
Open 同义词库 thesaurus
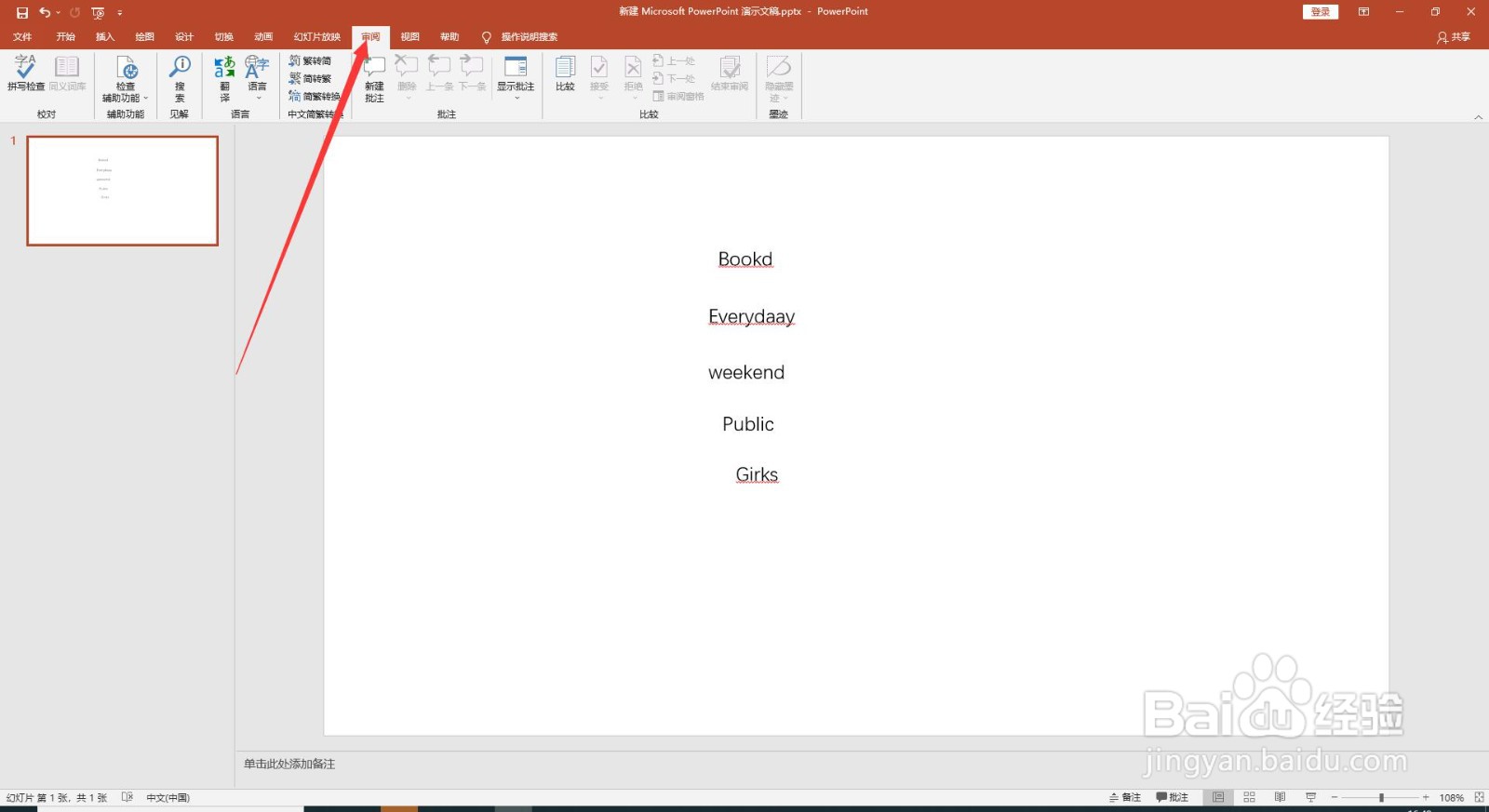[67, 73]
